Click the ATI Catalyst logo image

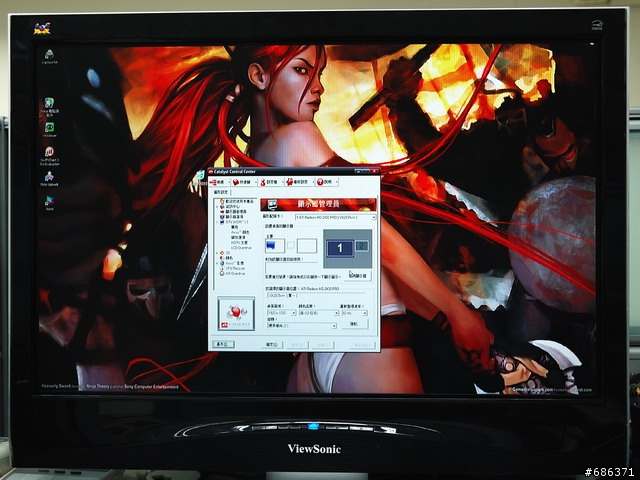pyautogui.click(x=236, y=313)
